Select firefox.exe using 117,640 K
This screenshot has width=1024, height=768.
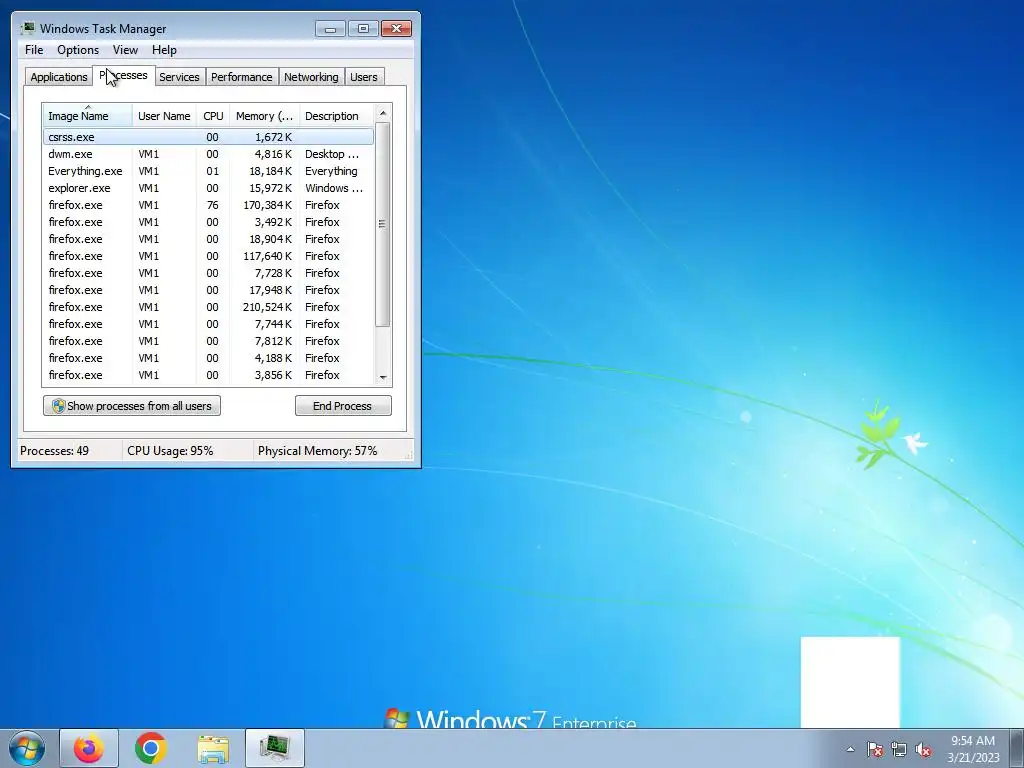[208, 256]
